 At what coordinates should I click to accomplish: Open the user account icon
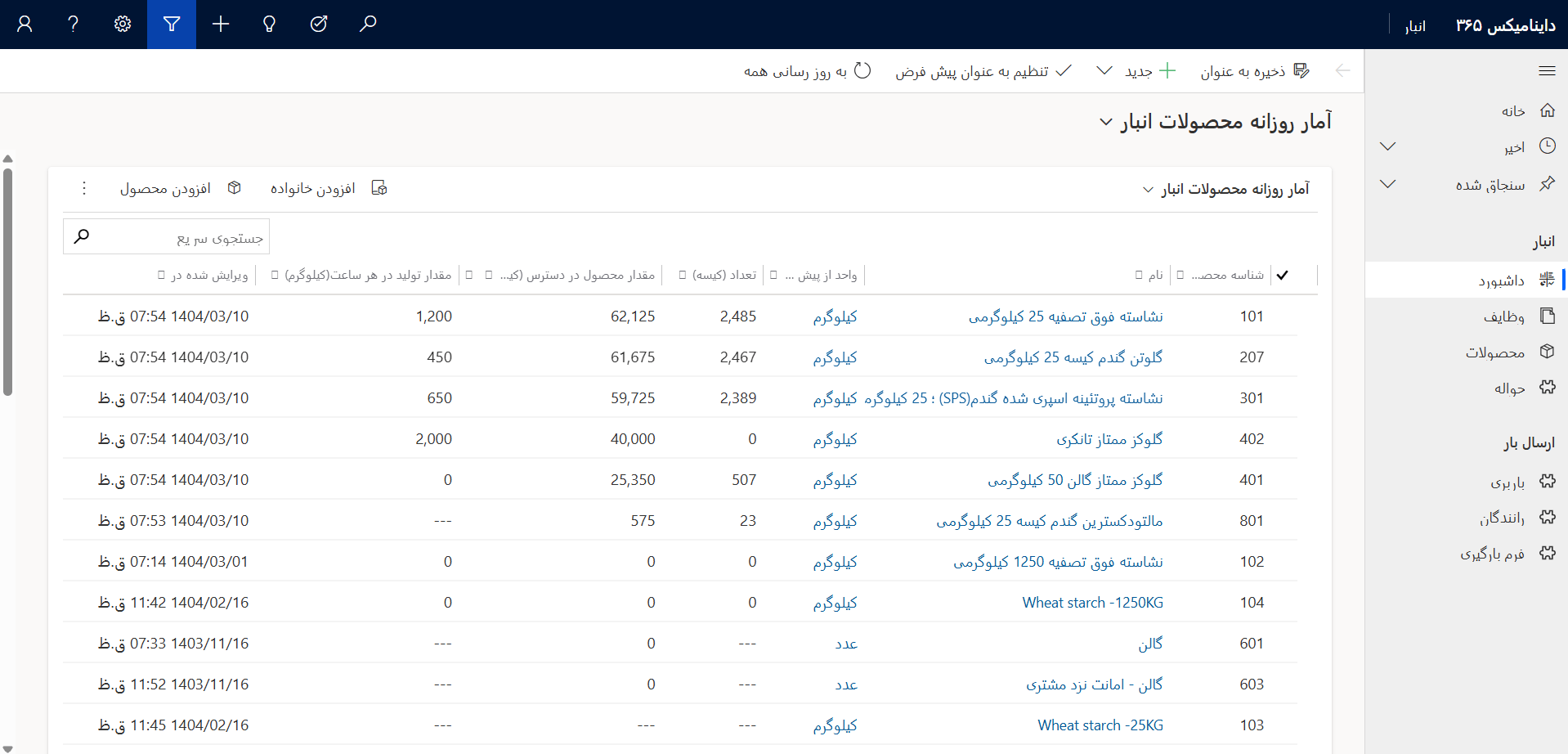tap(25, 25)
